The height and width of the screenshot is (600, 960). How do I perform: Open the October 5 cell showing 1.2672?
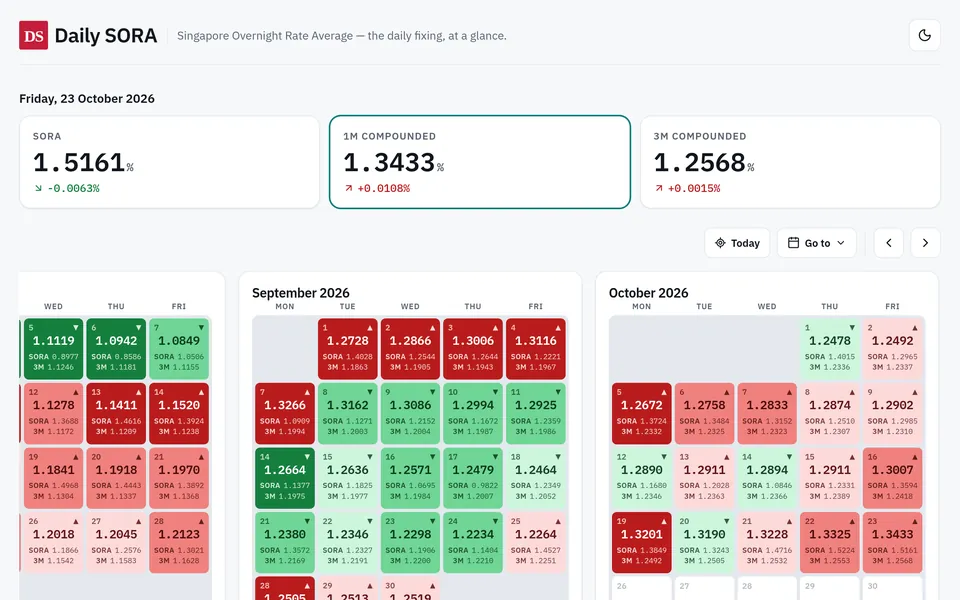pyautogui.click(x=642, y=413)
